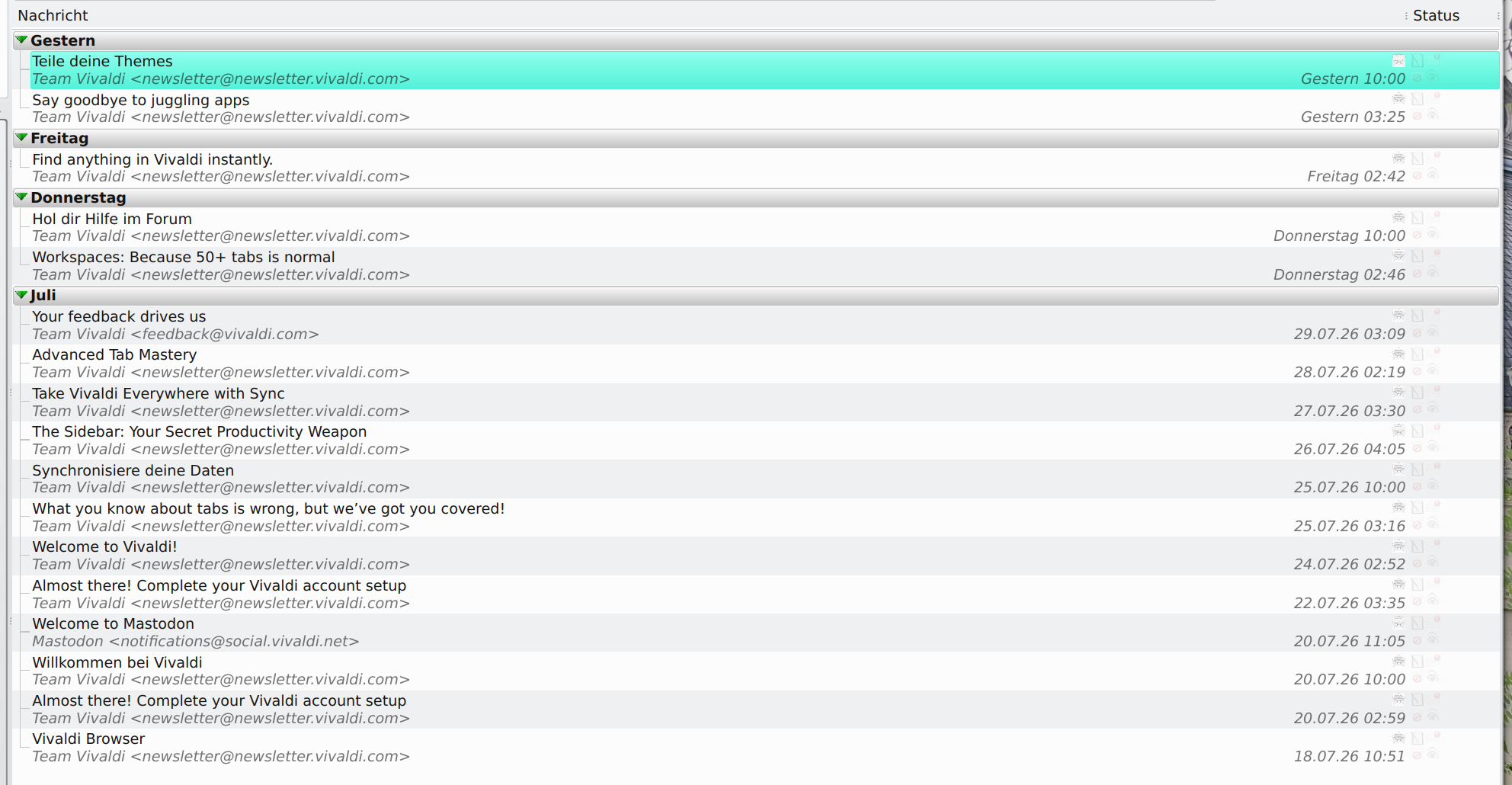Click read-status envelope on 'Say goodbye to juggling apps'
The image size is (1512, 785).
coord(1398,99)
